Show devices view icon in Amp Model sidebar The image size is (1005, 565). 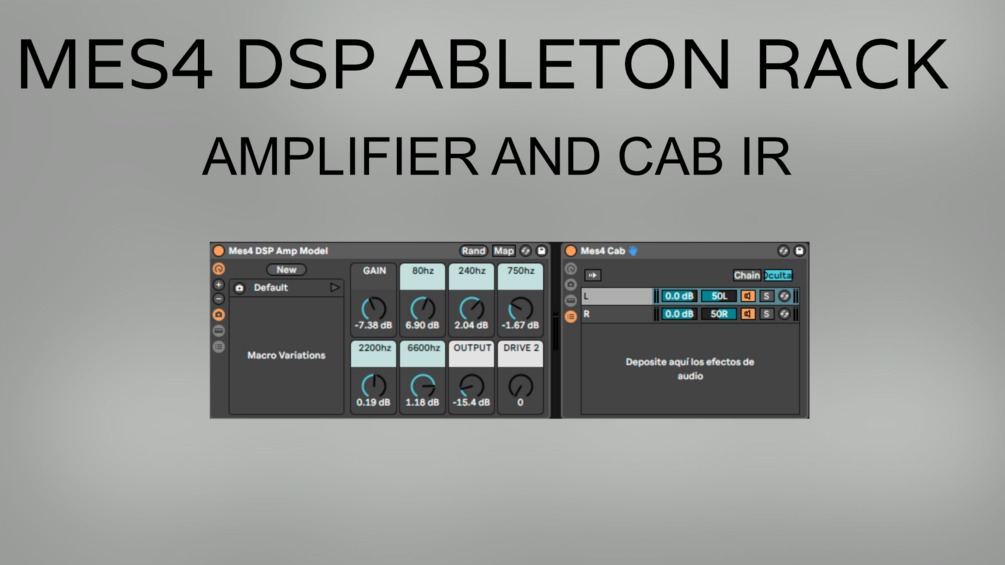coord(219,331)
